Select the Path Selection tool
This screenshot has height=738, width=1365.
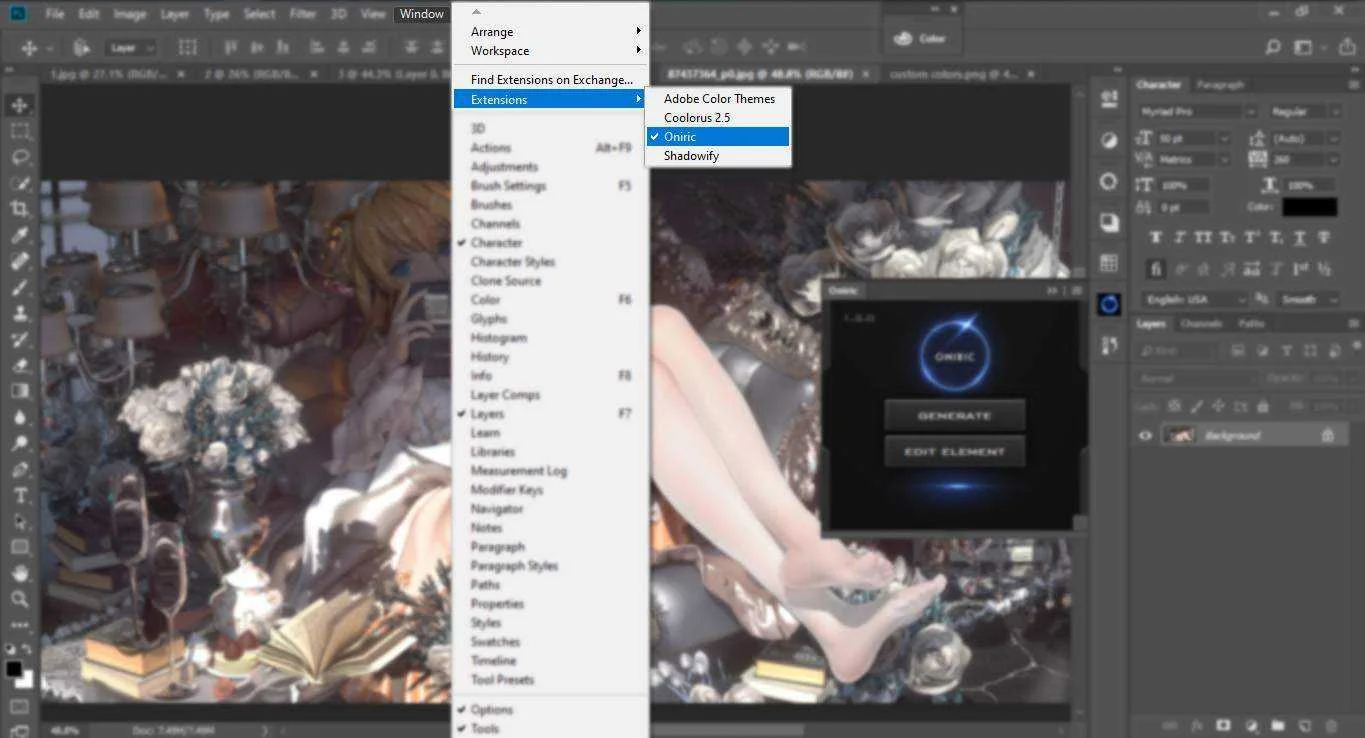(x=19, y=521)
